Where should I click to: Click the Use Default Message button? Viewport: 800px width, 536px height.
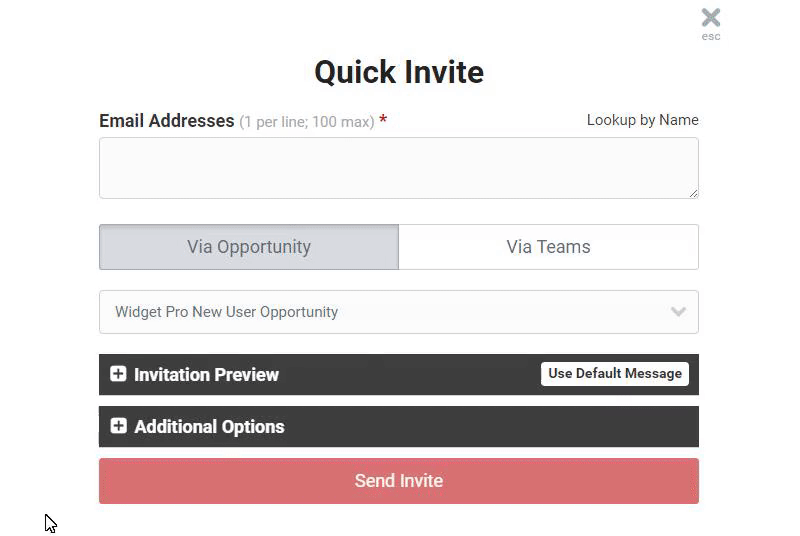615,374
